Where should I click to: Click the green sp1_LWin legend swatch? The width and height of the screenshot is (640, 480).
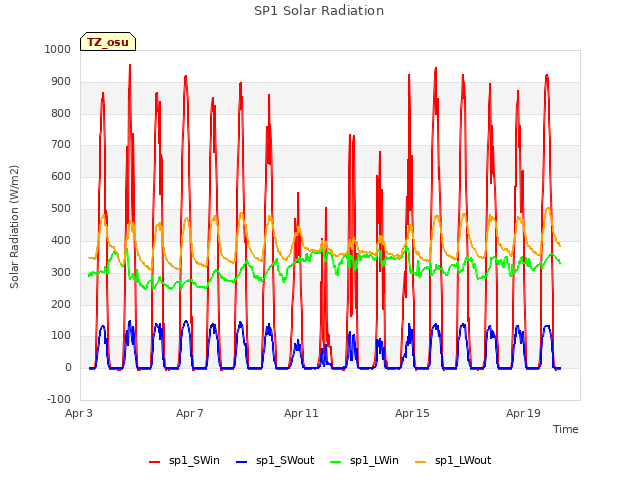tap(336, 462)
